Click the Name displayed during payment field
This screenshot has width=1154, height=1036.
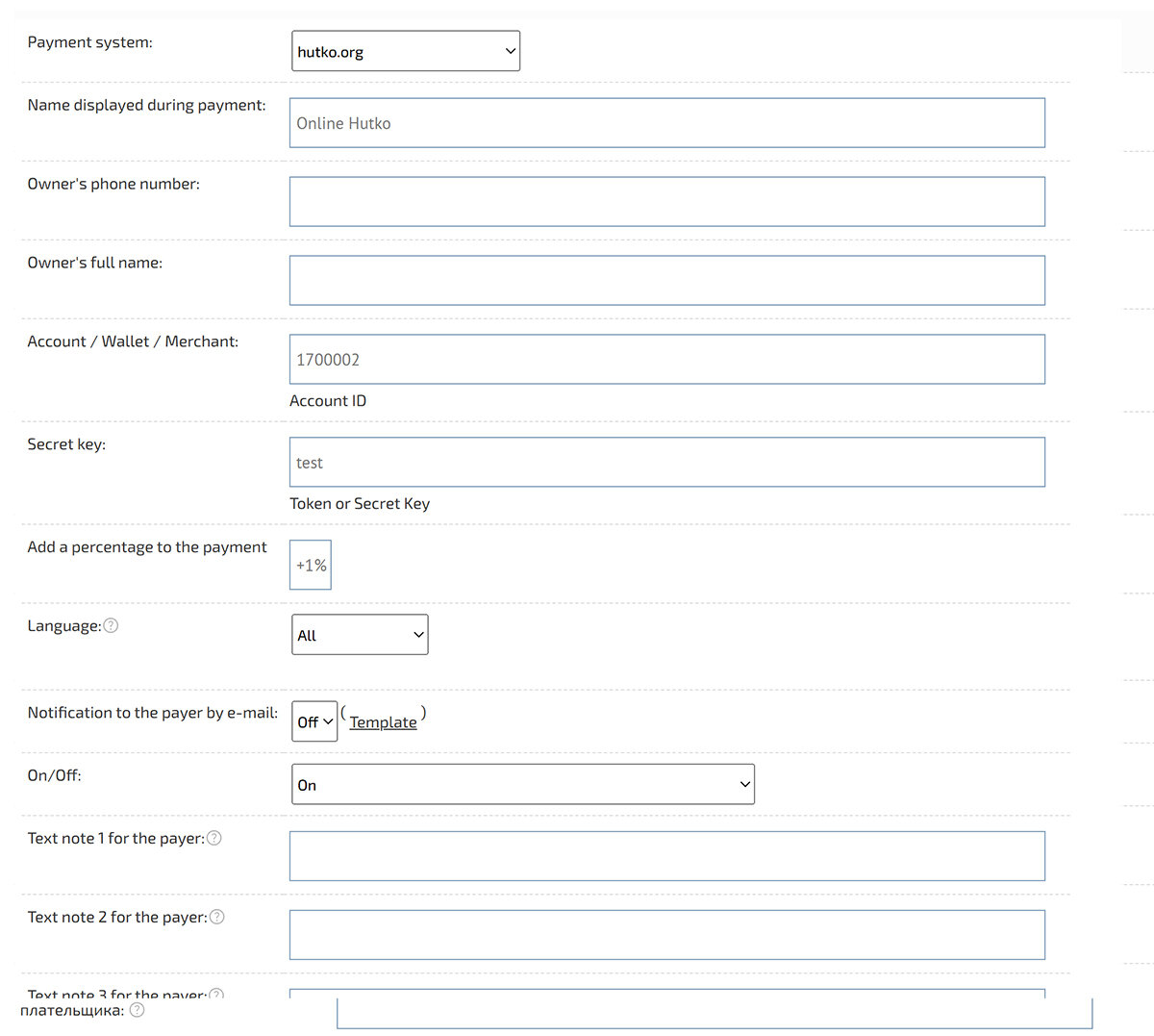(666, 123)
